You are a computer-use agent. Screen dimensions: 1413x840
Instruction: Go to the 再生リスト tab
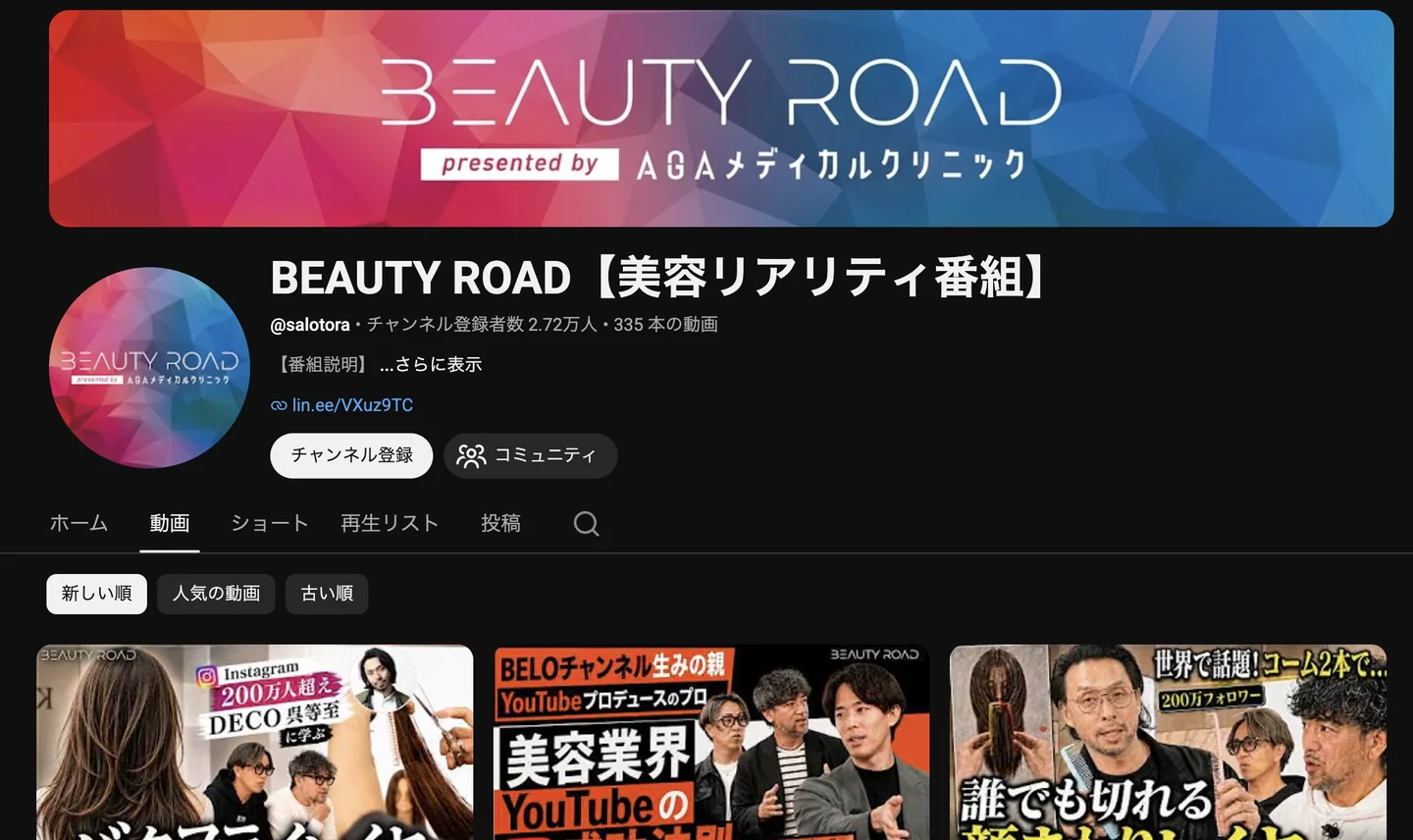[x=390, y=523]
